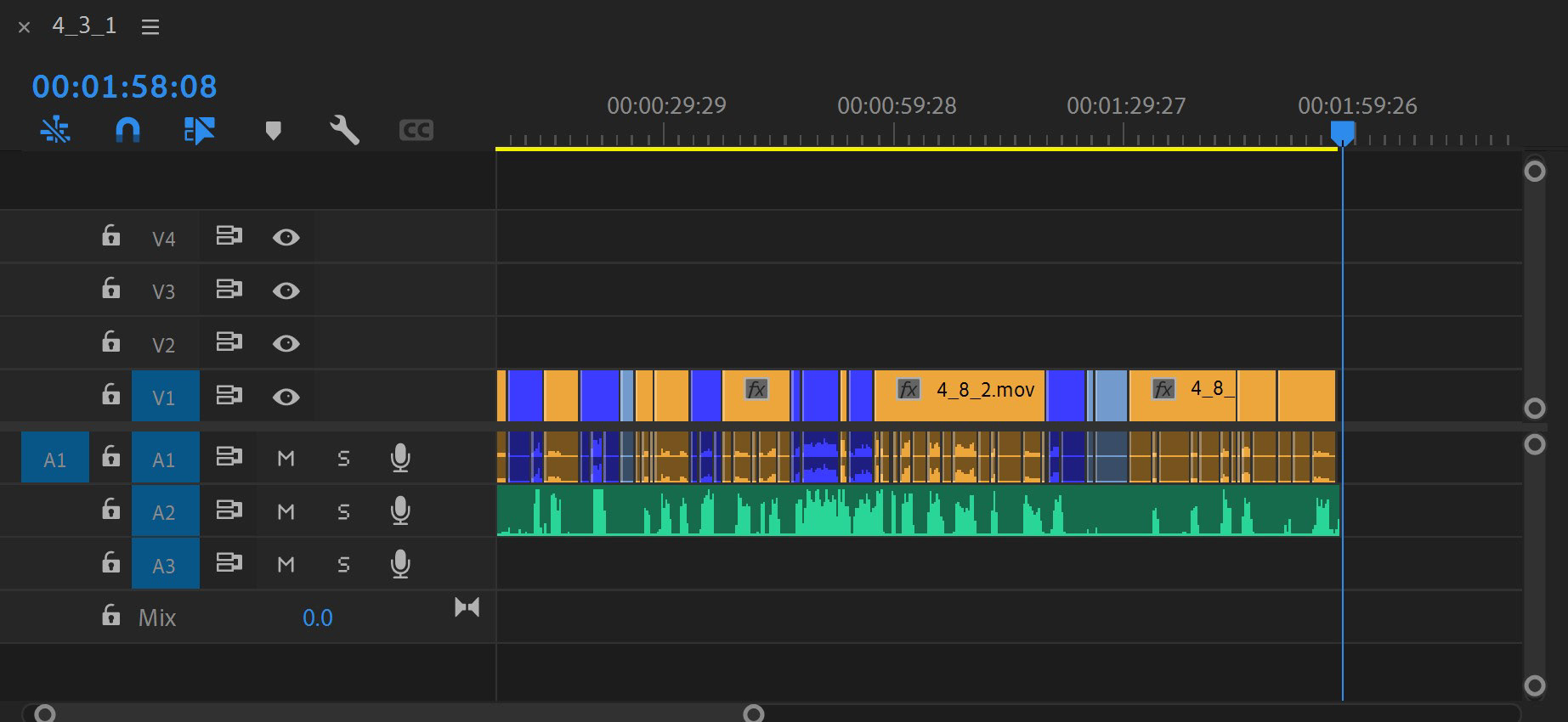Click the audio tracks vertical zoom bottom handle
The height and width of the screenshot is (722, 1568).
(x=1534, y=685)
